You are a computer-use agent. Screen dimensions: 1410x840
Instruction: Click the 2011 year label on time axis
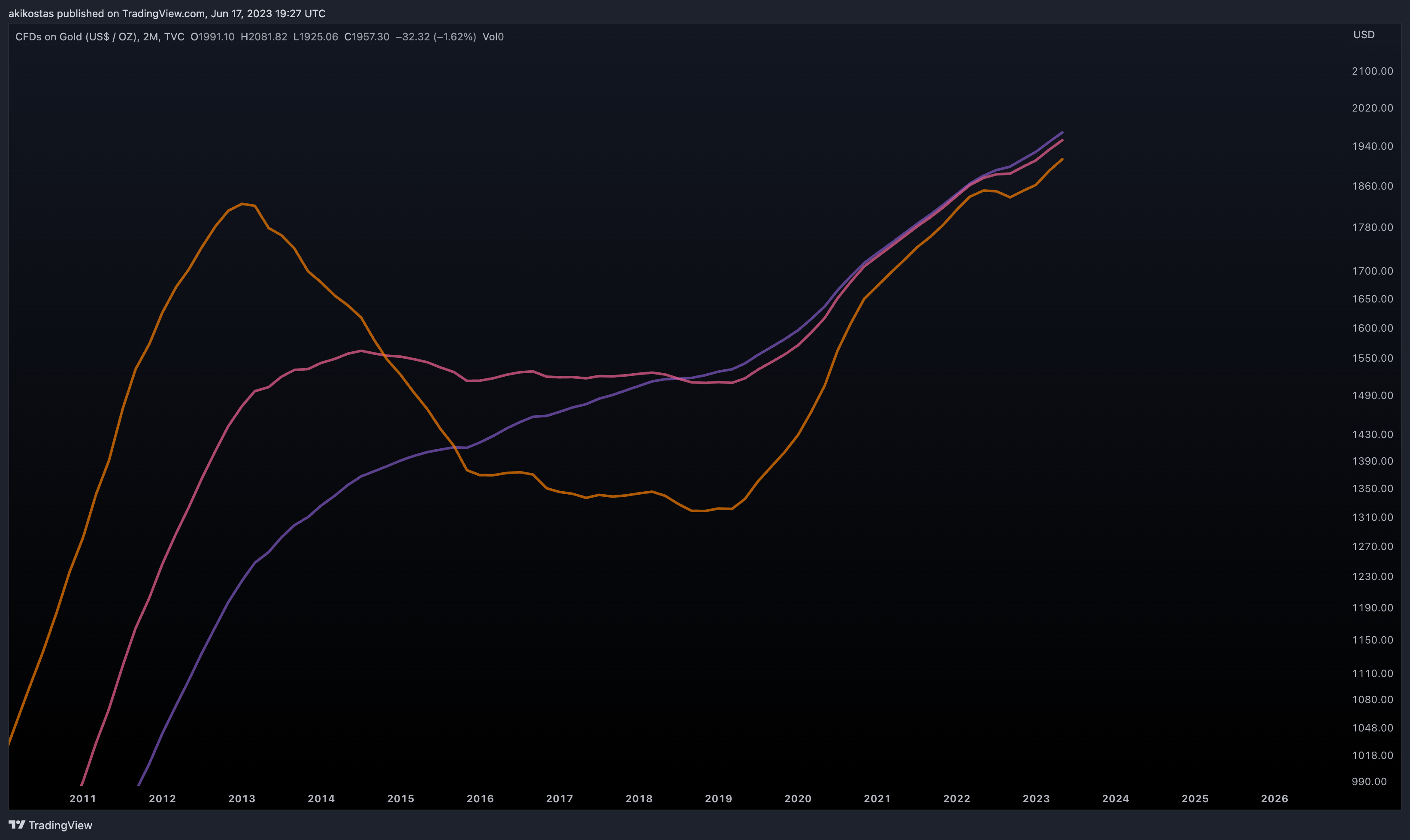[x=83, y=799]
